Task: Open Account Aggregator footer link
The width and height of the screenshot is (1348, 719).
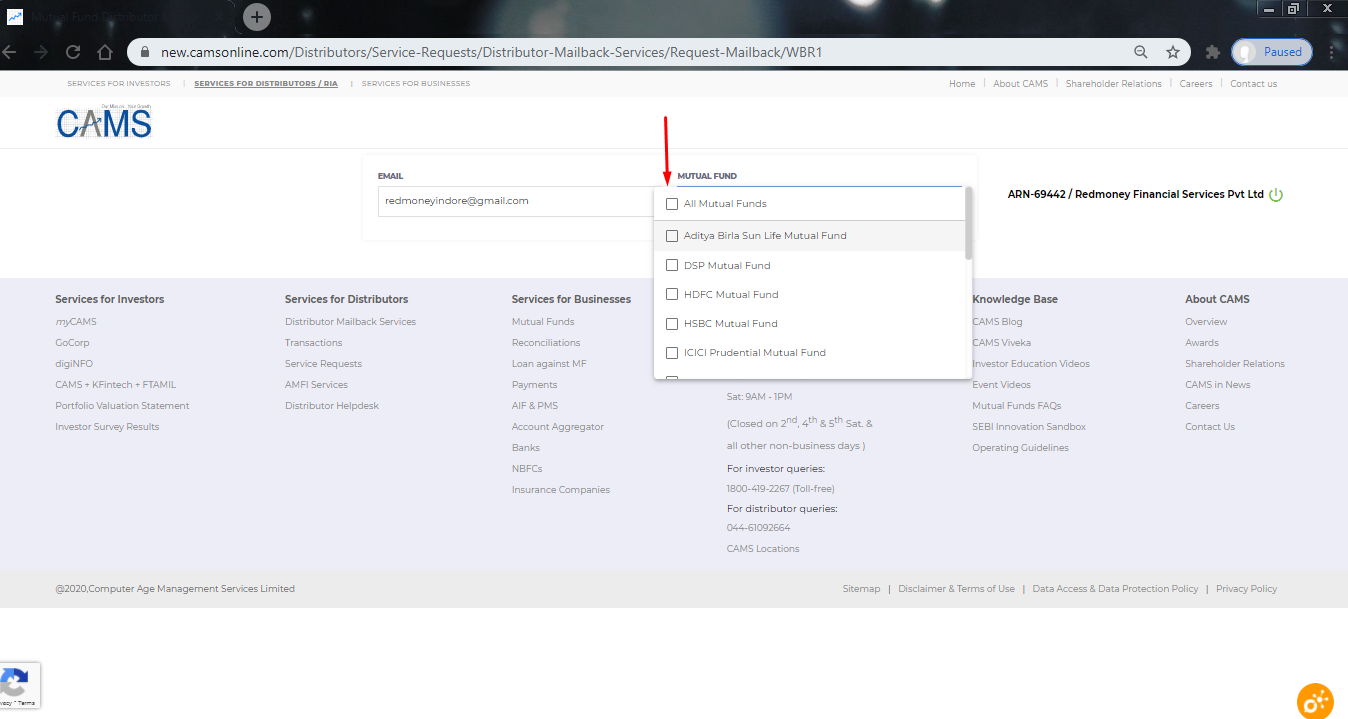Action: (558, 427)
